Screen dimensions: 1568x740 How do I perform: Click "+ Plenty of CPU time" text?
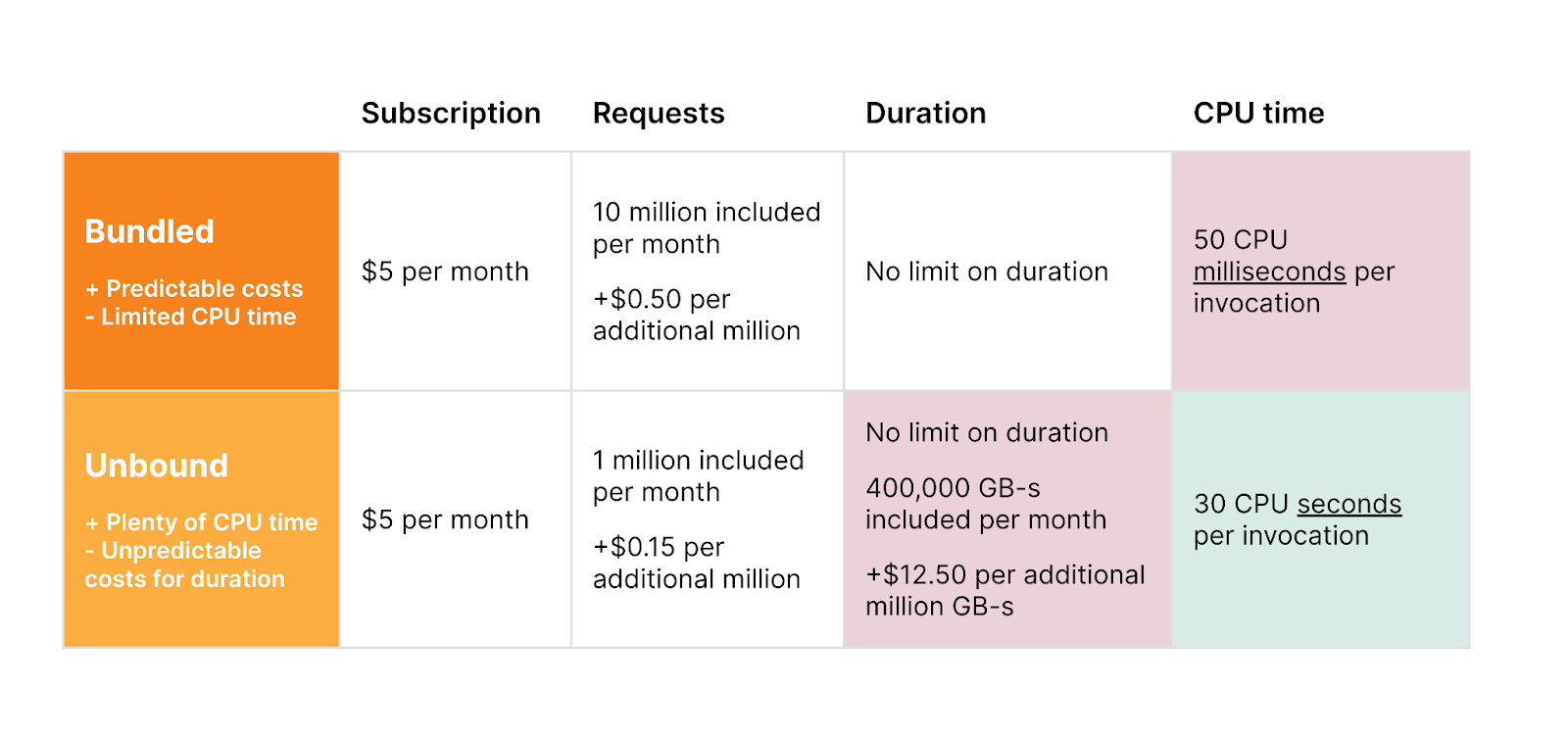point(201,522)
